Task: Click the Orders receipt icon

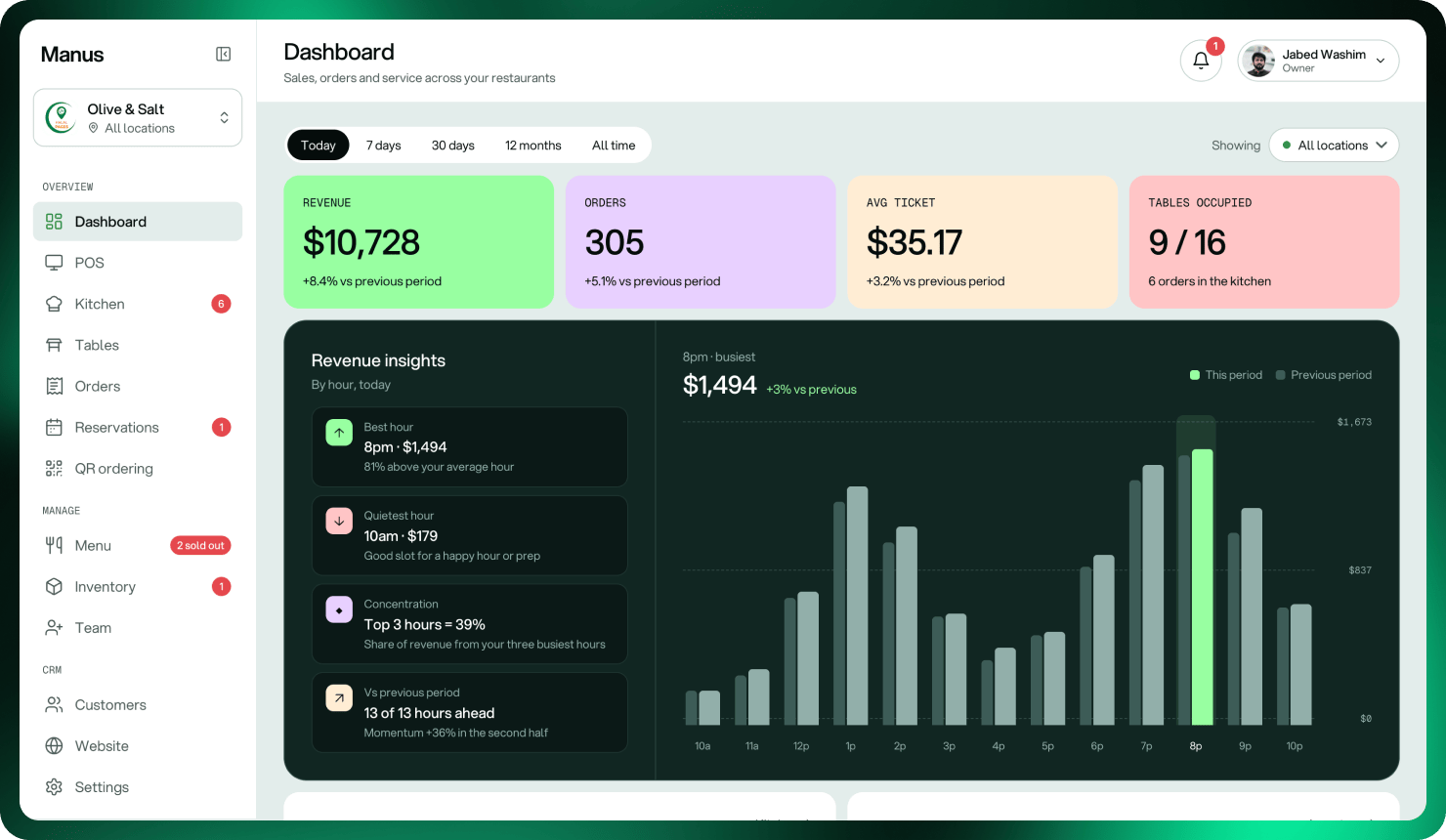Action: [54, 386]
